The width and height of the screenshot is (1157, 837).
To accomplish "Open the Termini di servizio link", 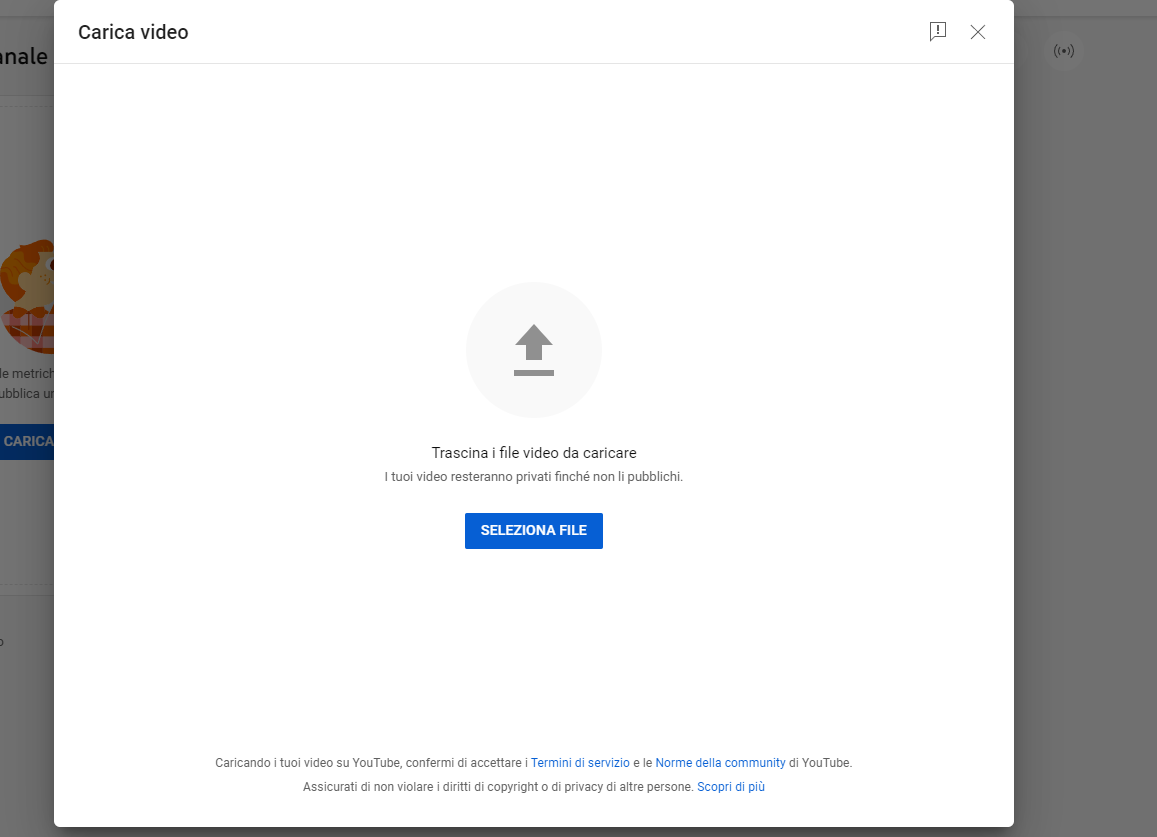I will pyautogui.click(x=580, y=762).
